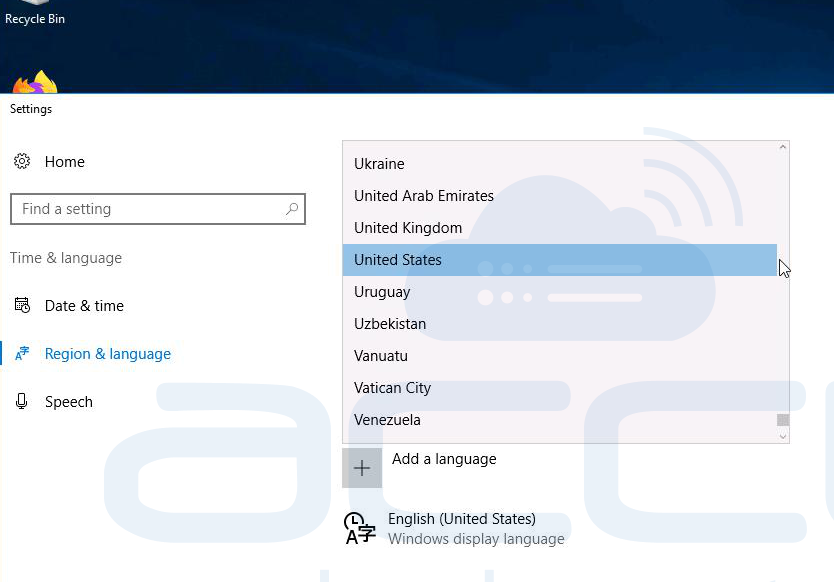
Task: Click the Speech microphone icon
Action: (x=21, y=401)
